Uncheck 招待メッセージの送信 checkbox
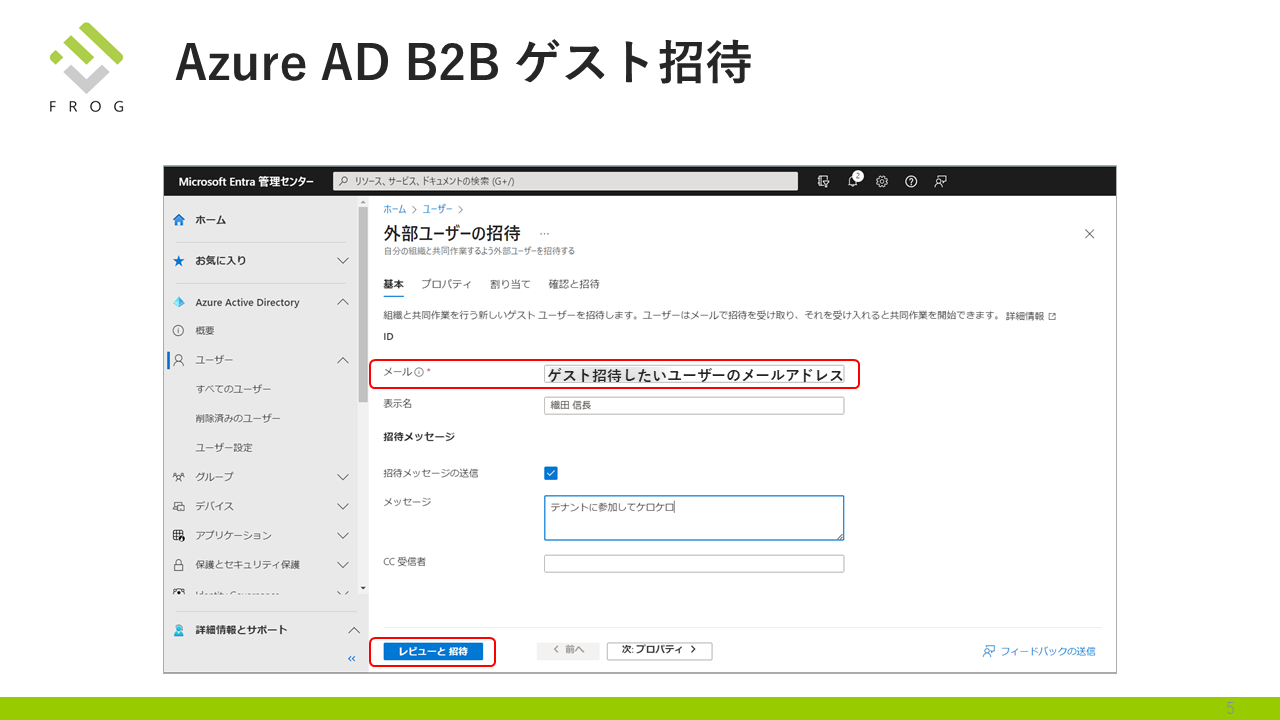Screen dimensions: 1280x720 tap(551, 473)
